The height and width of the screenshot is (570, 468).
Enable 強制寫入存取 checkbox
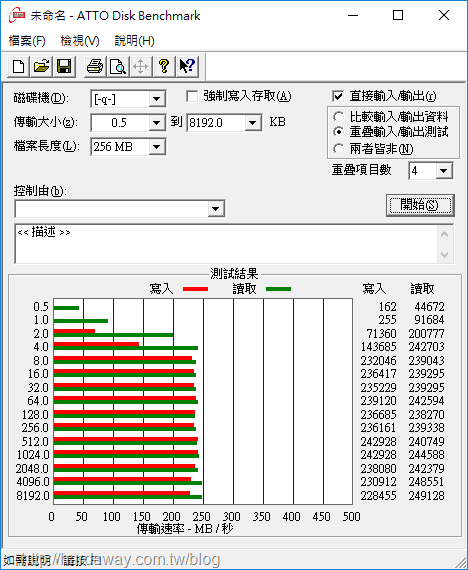[x=192, y=96]
